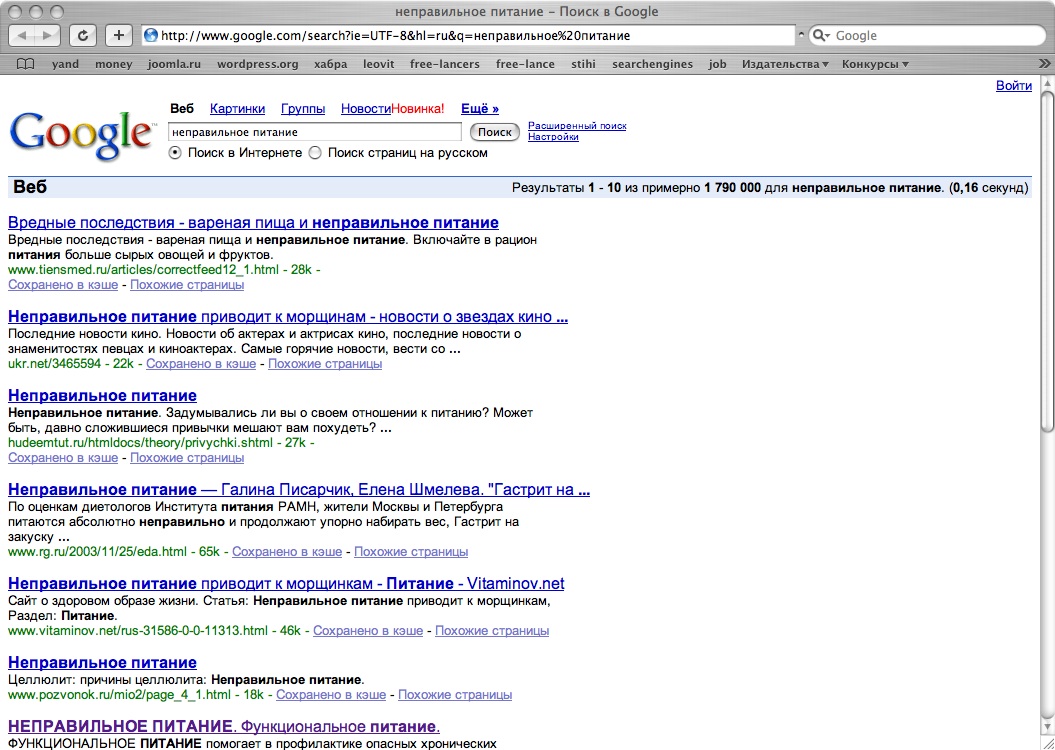Open the searchengines bookmark
1055x750 pixels.
(652, 65)
